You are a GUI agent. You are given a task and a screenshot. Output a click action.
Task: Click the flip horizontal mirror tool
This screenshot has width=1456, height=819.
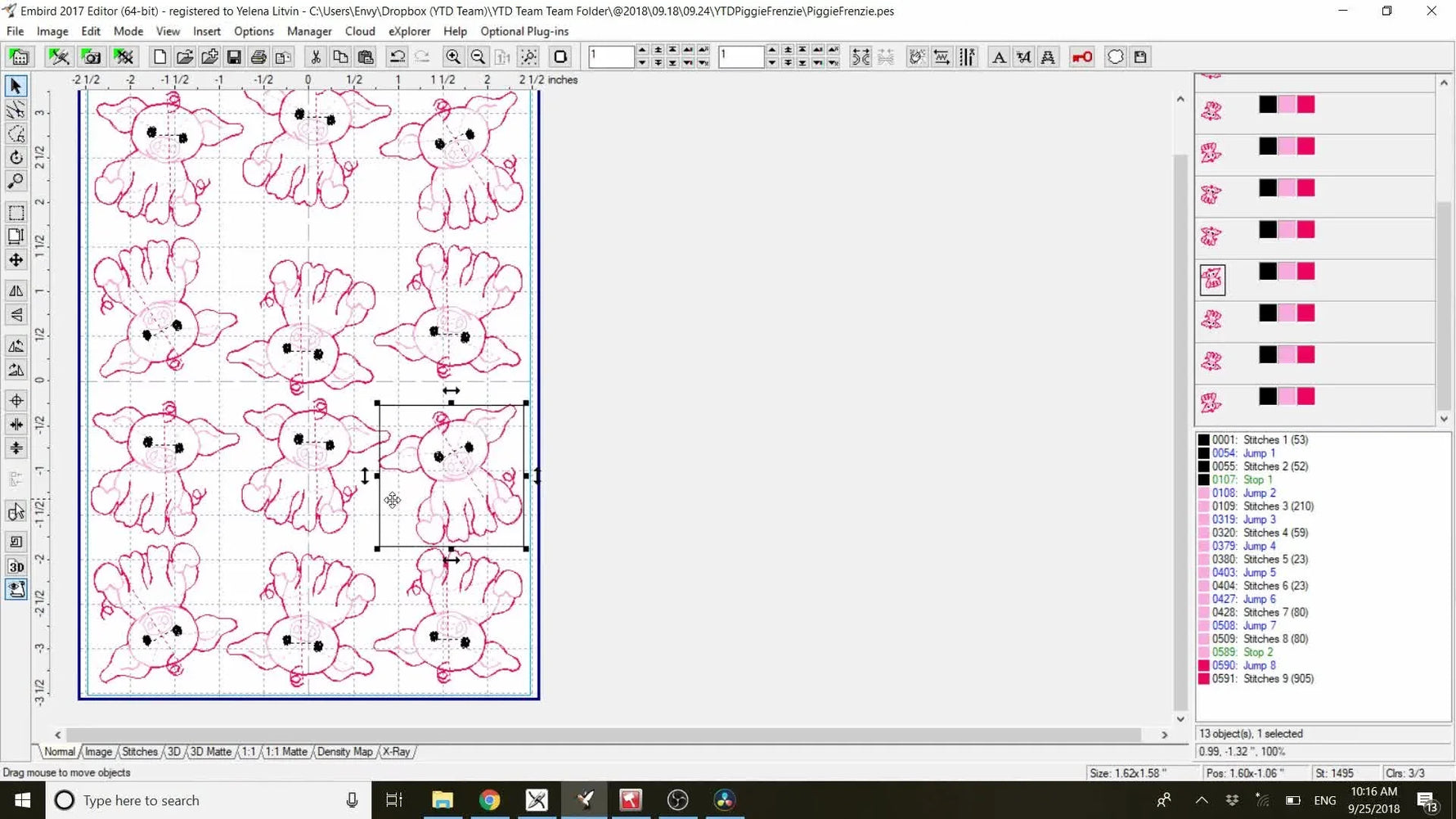tap(16, 290)
